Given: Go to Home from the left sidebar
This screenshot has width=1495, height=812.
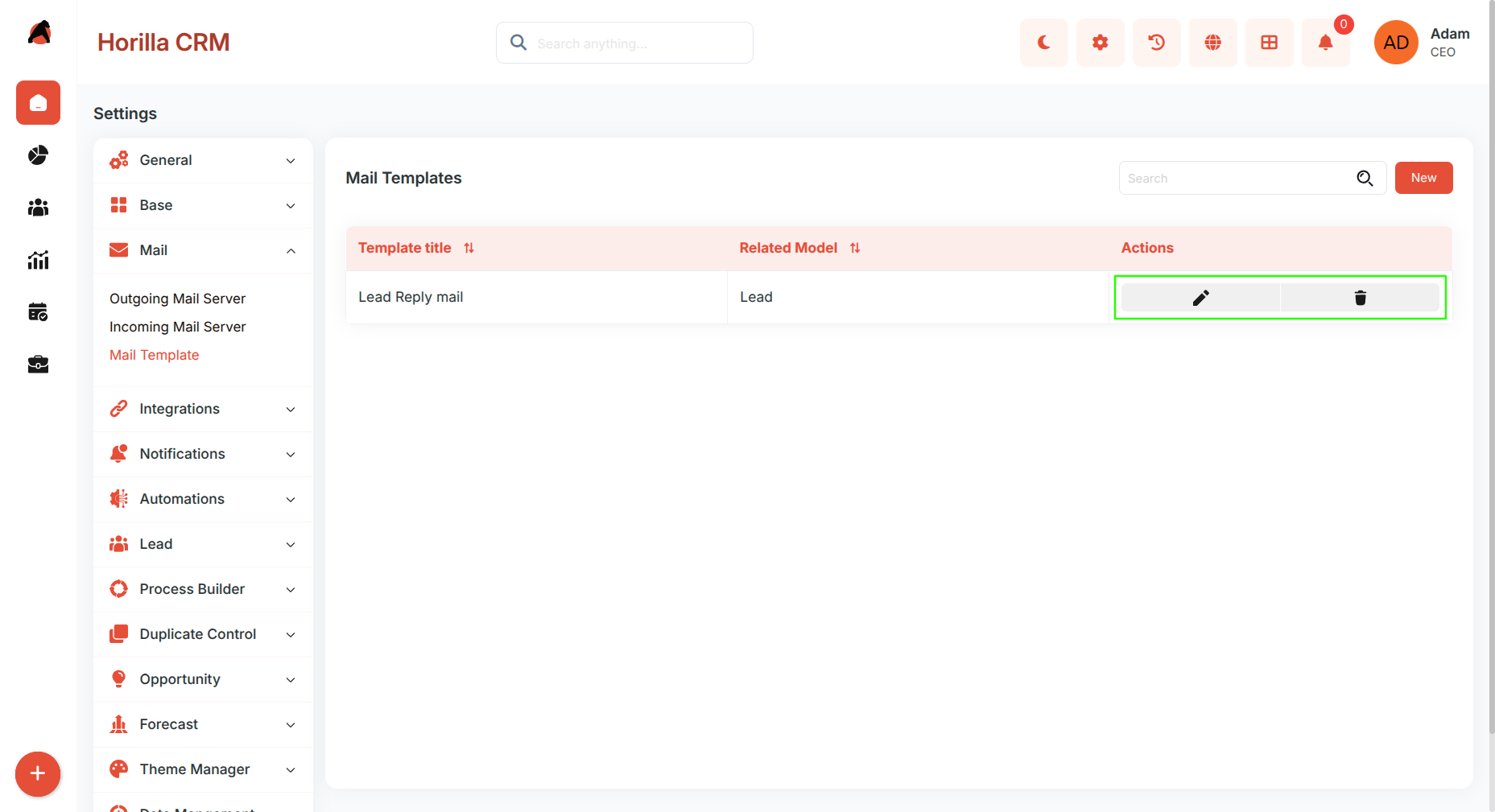Looking at the screenshot, I should 38,103.
